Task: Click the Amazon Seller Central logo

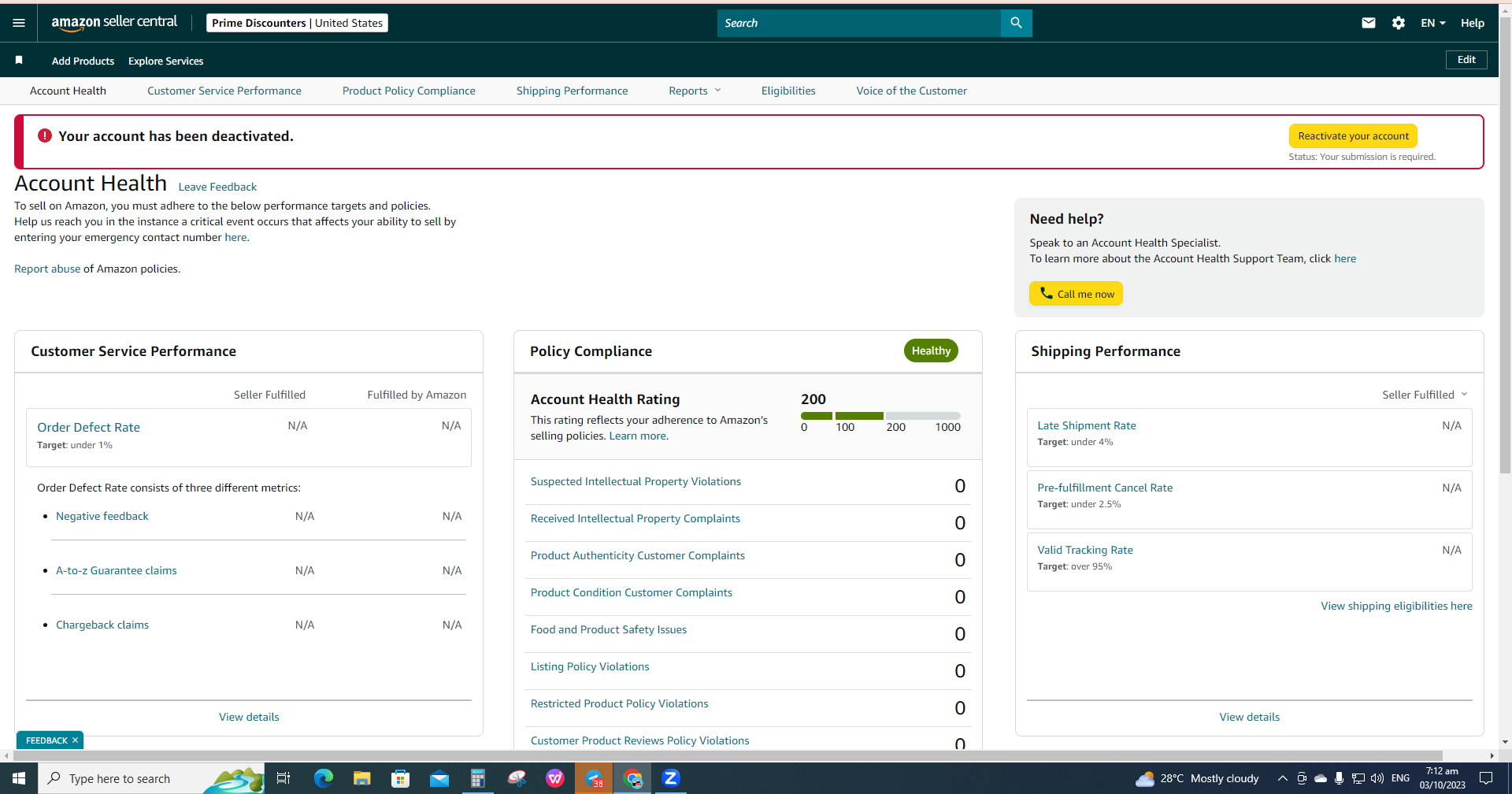Action: [x=114, y=23]
